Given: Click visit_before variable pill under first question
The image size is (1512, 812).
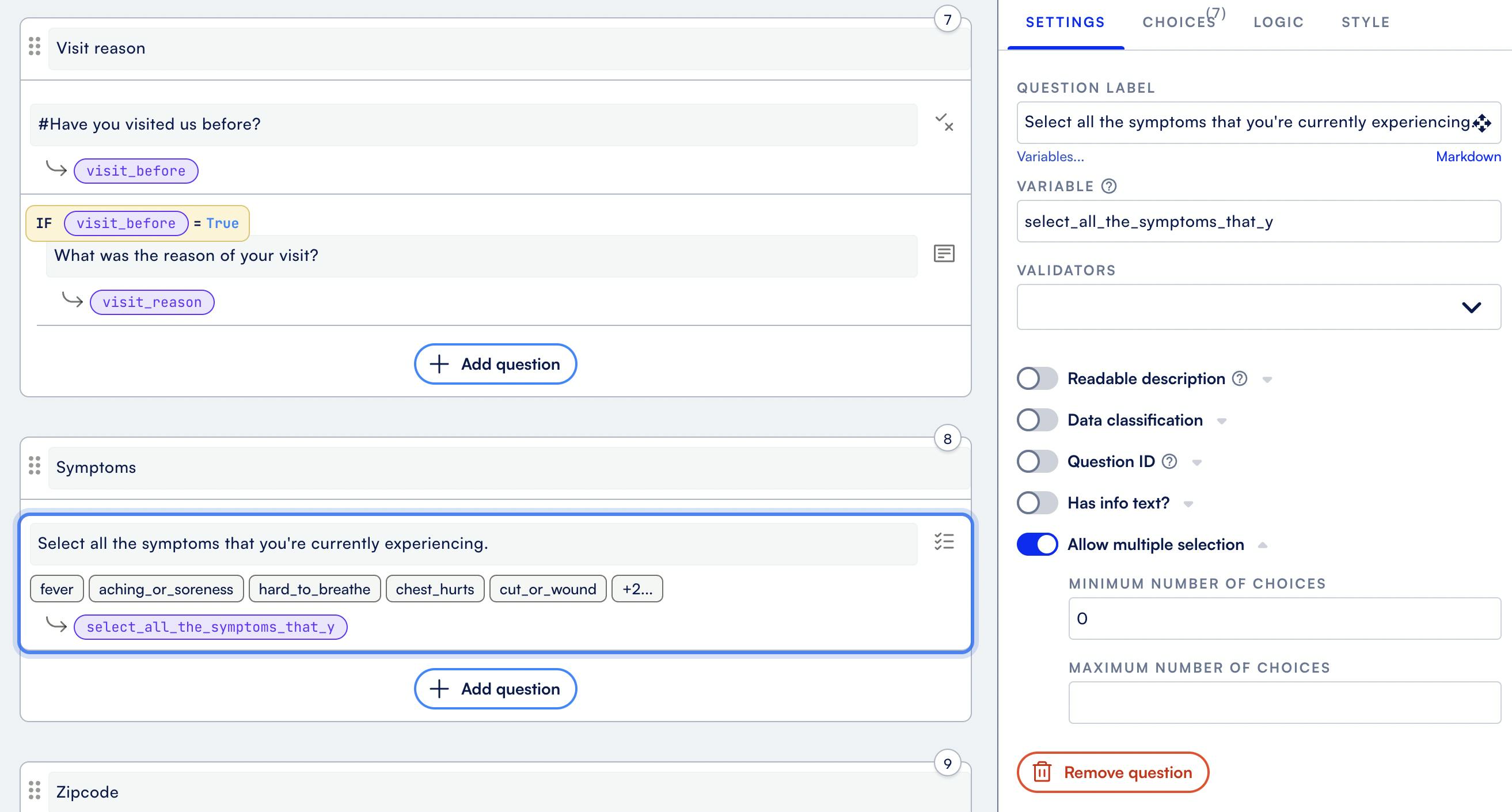Looking at the screenshot, I should (136, 171).
